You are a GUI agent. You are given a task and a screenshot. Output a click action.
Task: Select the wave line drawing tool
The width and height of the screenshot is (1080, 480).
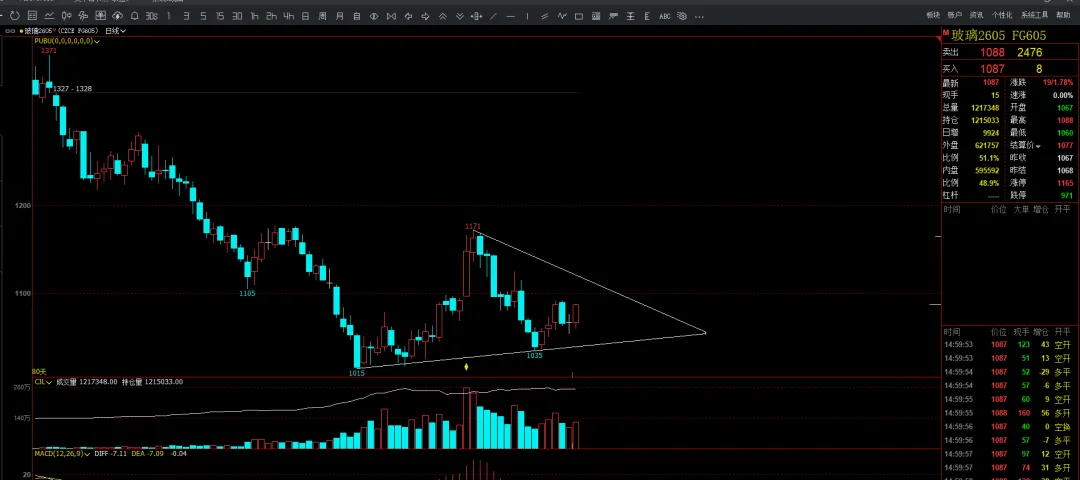[x=562, y=15]
